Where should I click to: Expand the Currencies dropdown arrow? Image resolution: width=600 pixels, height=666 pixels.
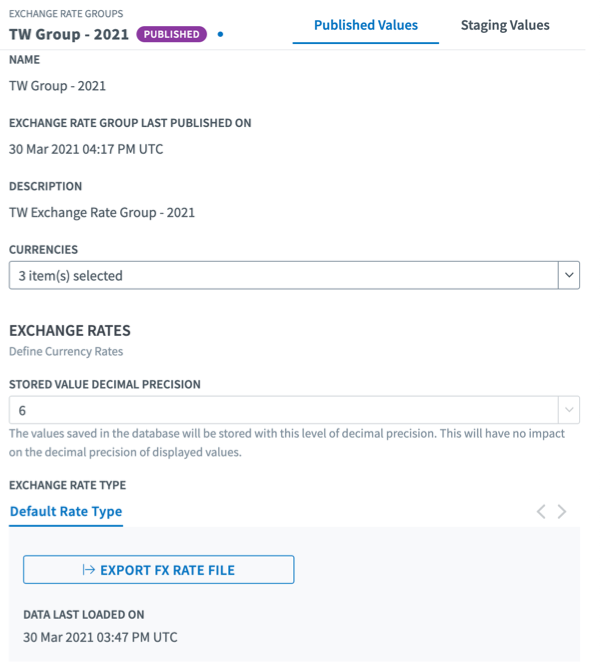[x=568, y=275]
